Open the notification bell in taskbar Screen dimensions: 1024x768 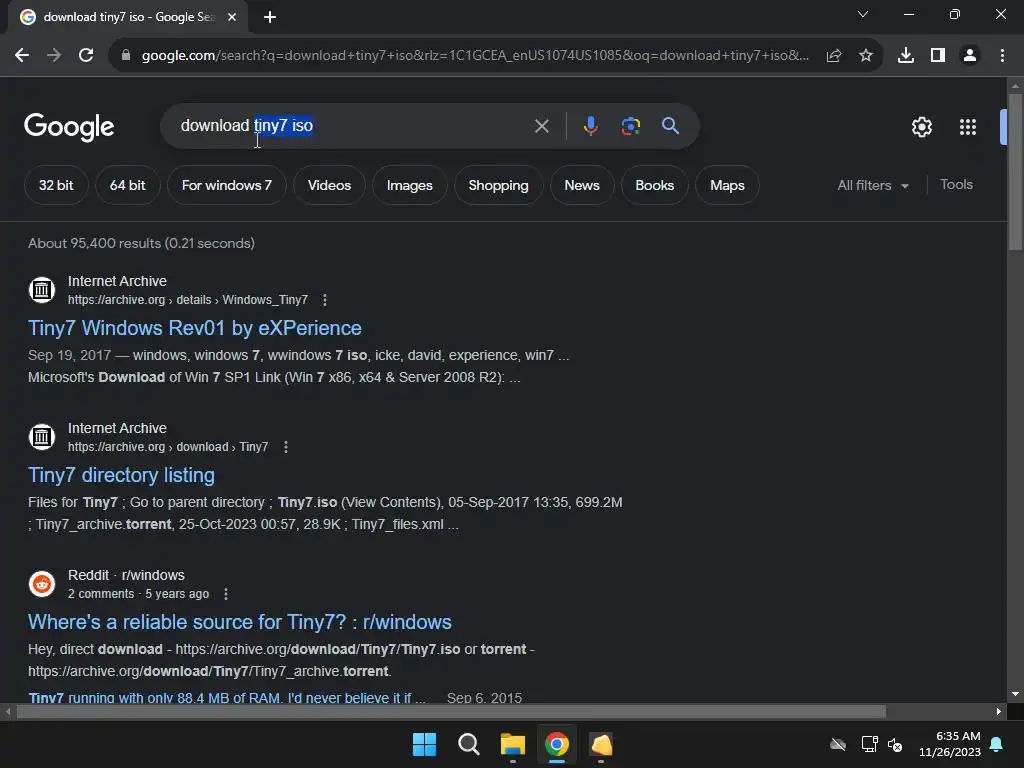point(997,744)
